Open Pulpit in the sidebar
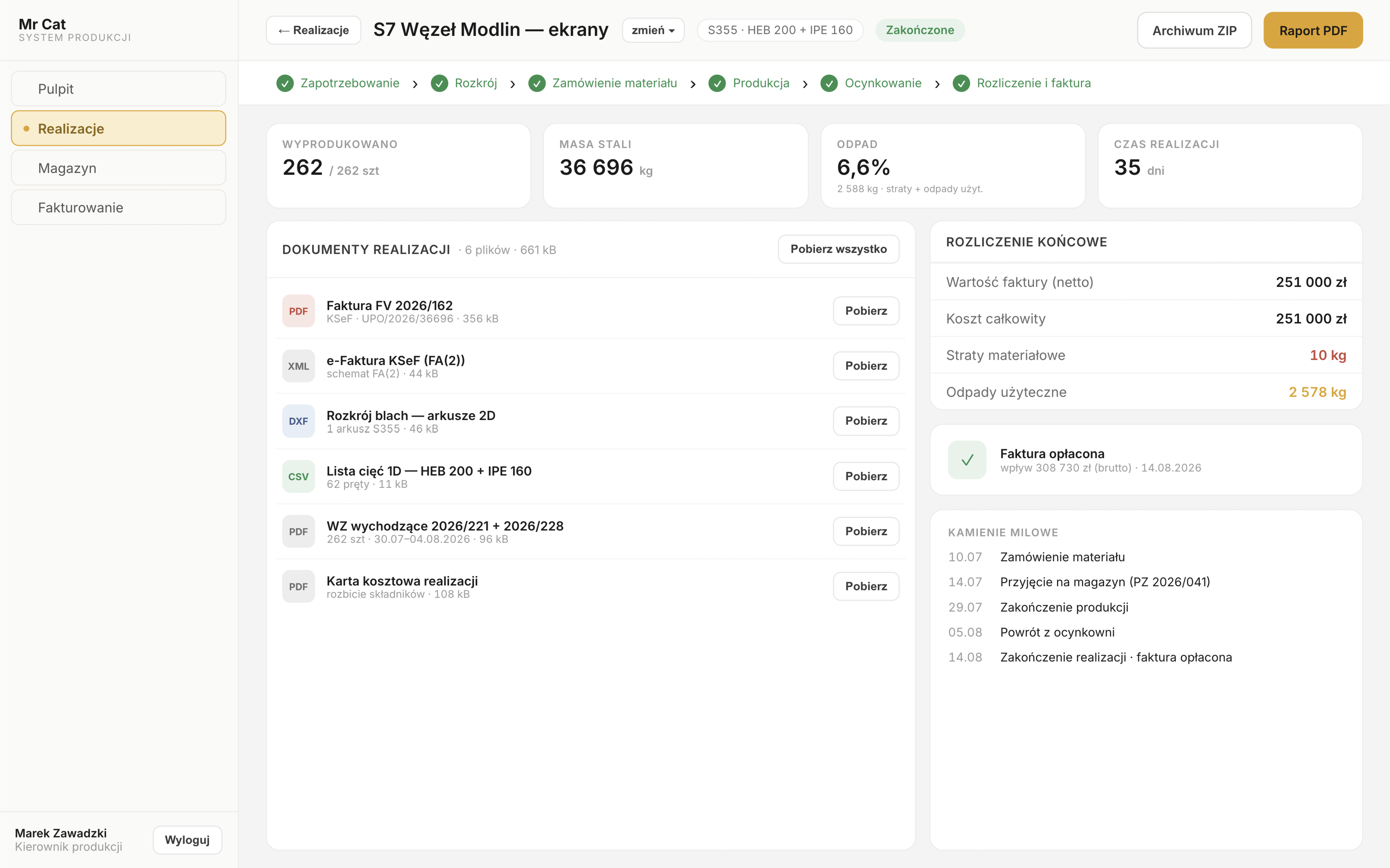The height and width of the screenshot is (868, 1390). coord(118,89)
